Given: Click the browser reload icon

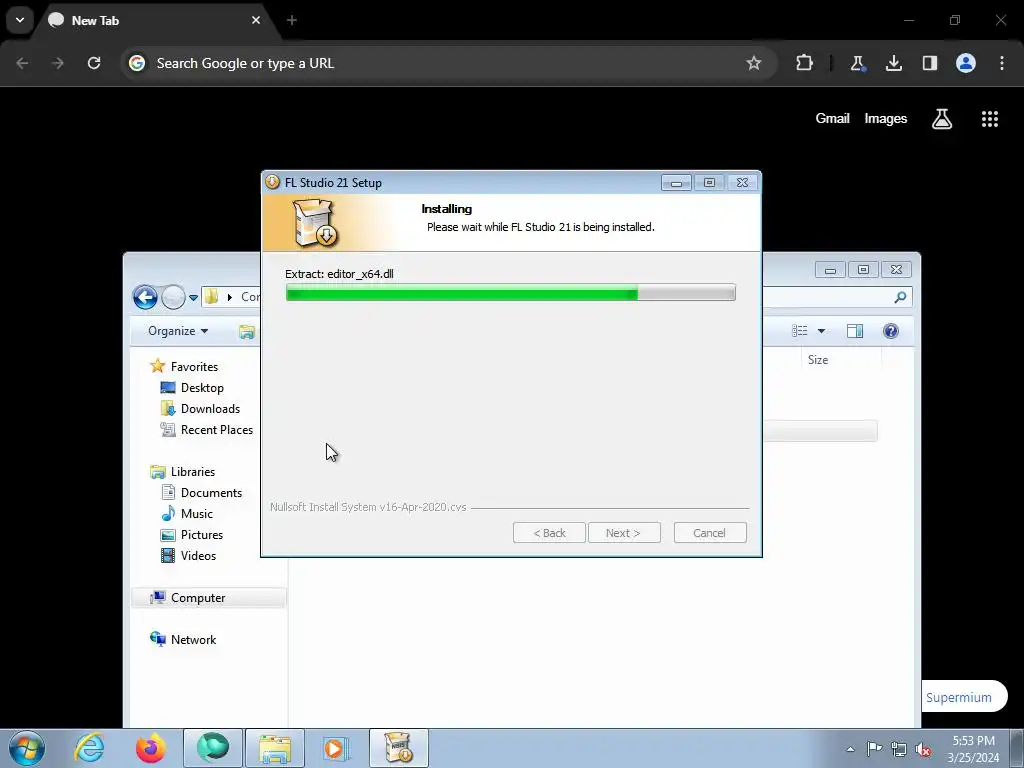Looking at the screenshot, I should coord(94,63).
